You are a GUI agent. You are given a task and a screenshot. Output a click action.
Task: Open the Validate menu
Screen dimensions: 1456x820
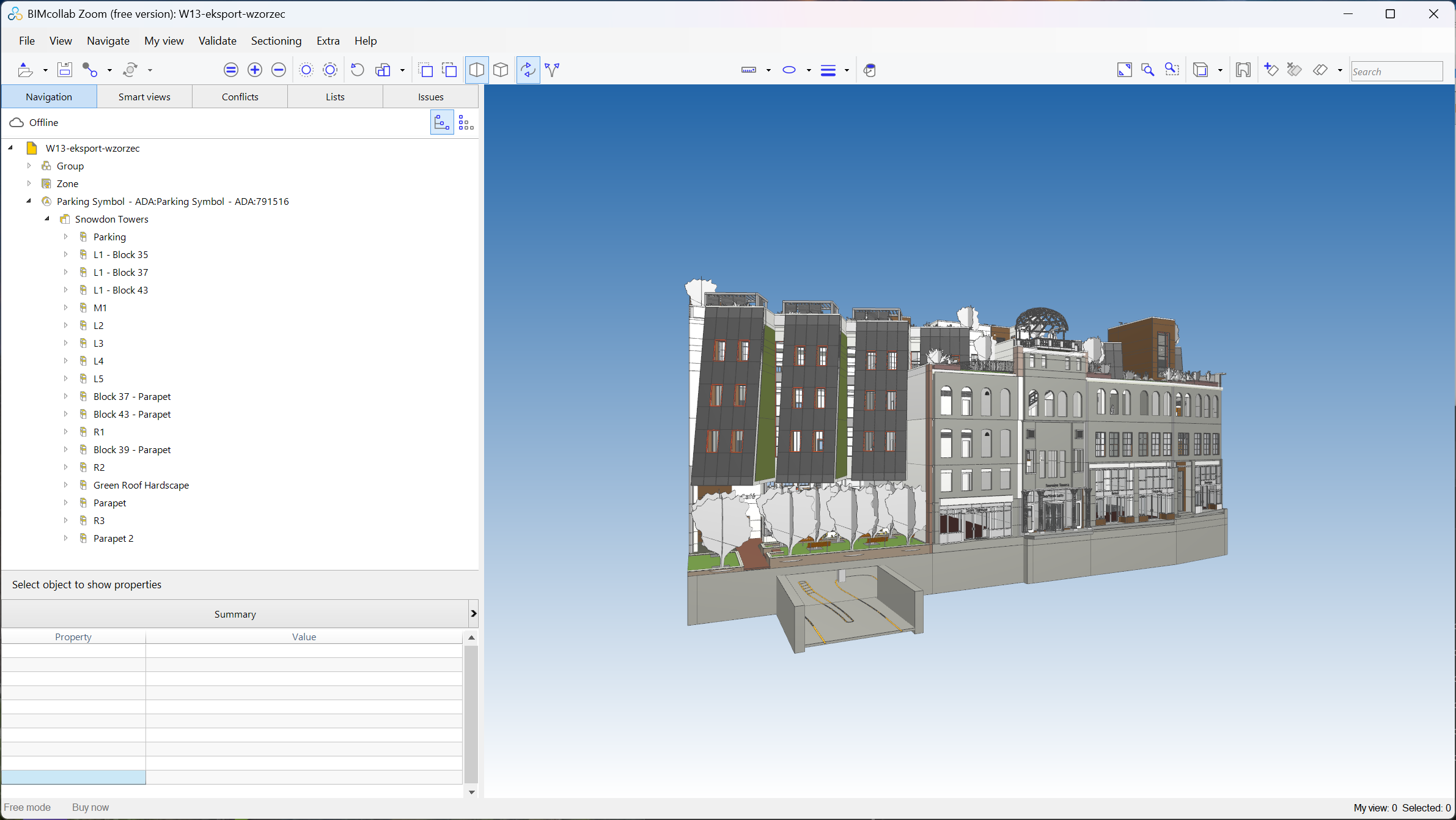tap(218, 41)
